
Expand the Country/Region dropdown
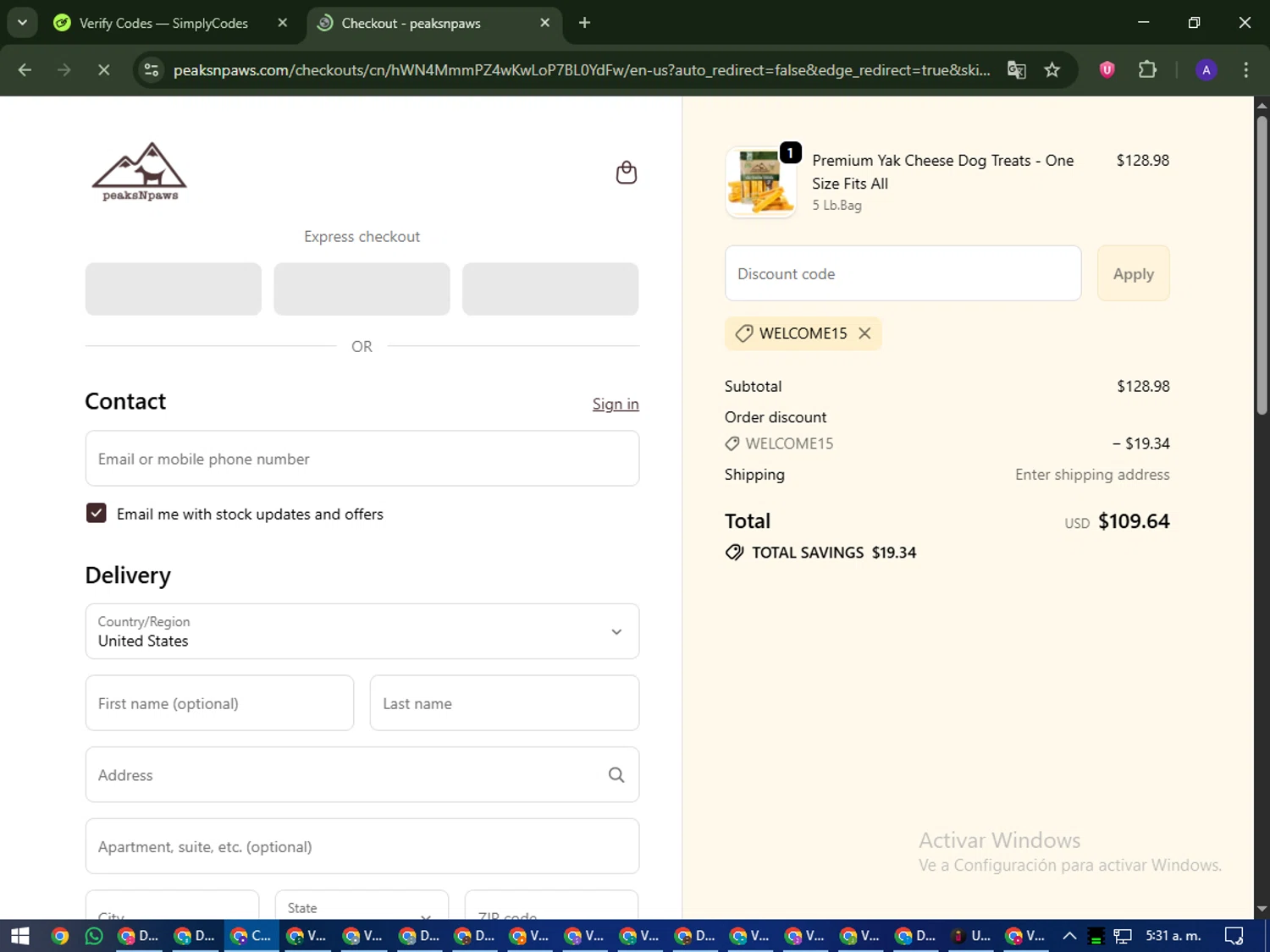[362, 631]
